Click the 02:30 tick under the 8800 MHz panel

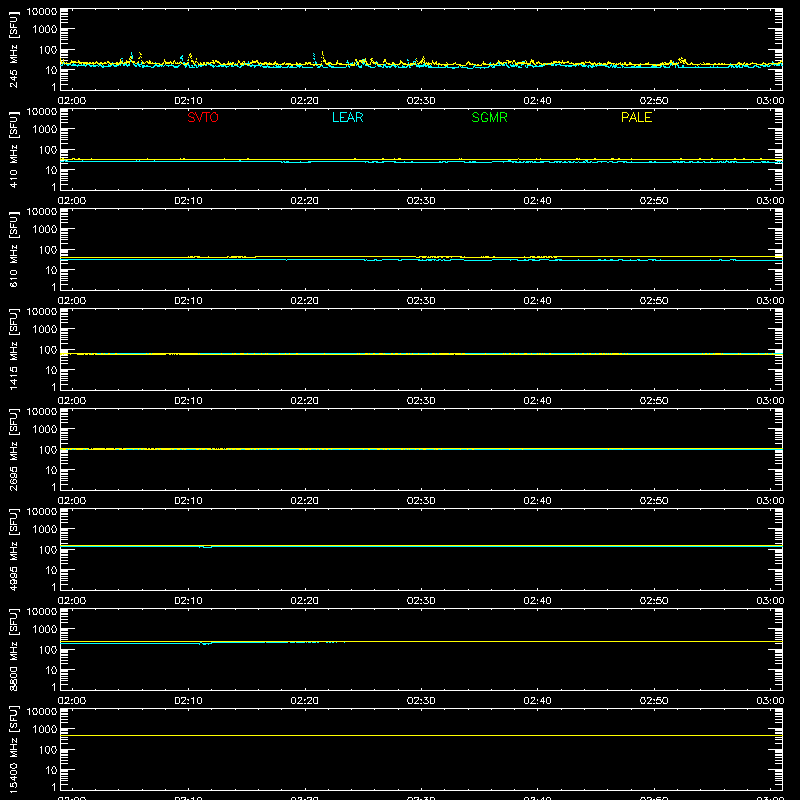tap(421, 701)
